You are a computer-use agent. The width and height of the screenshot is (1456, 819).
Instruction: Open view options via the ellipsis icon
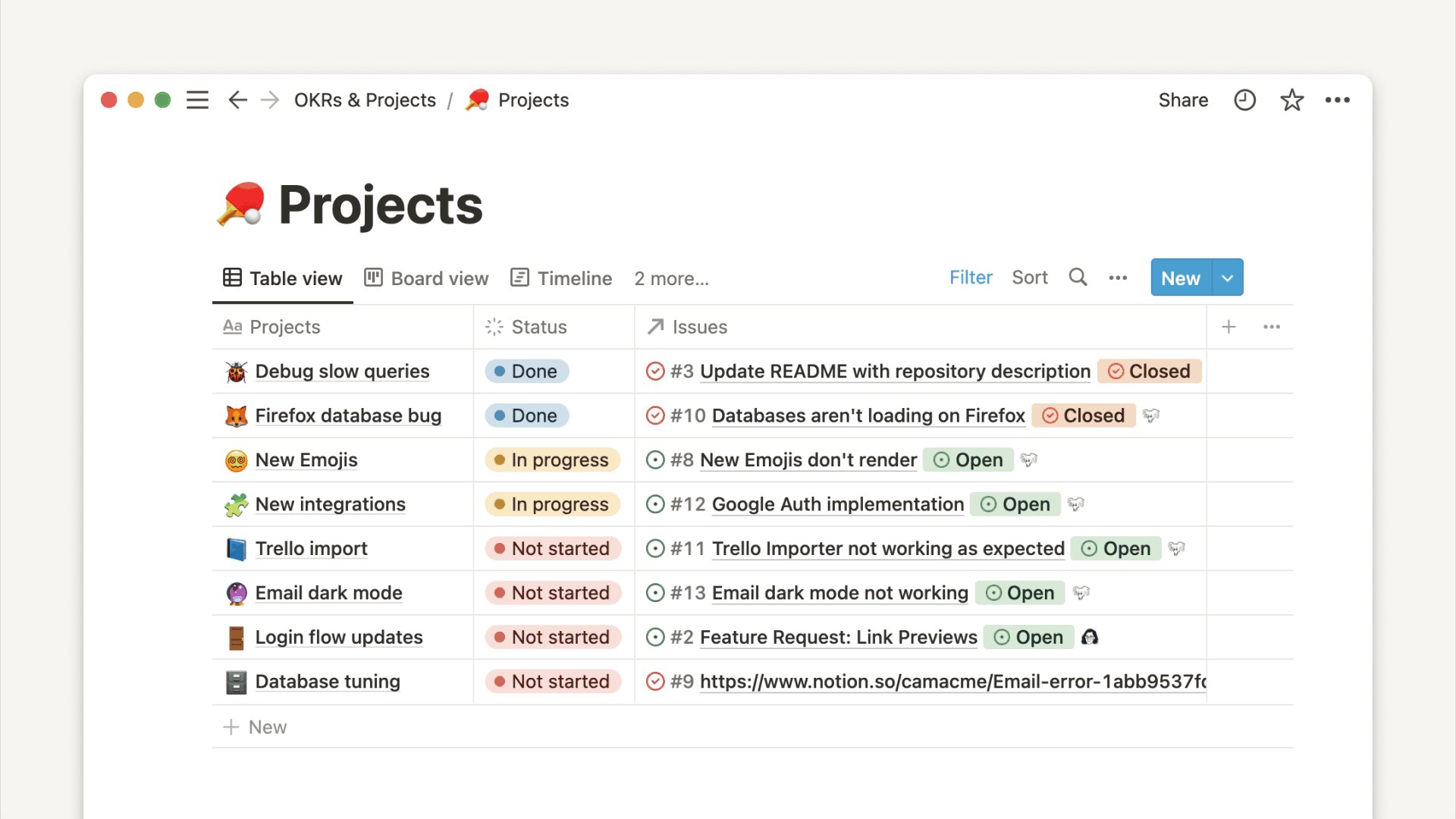coord(1118,278)
